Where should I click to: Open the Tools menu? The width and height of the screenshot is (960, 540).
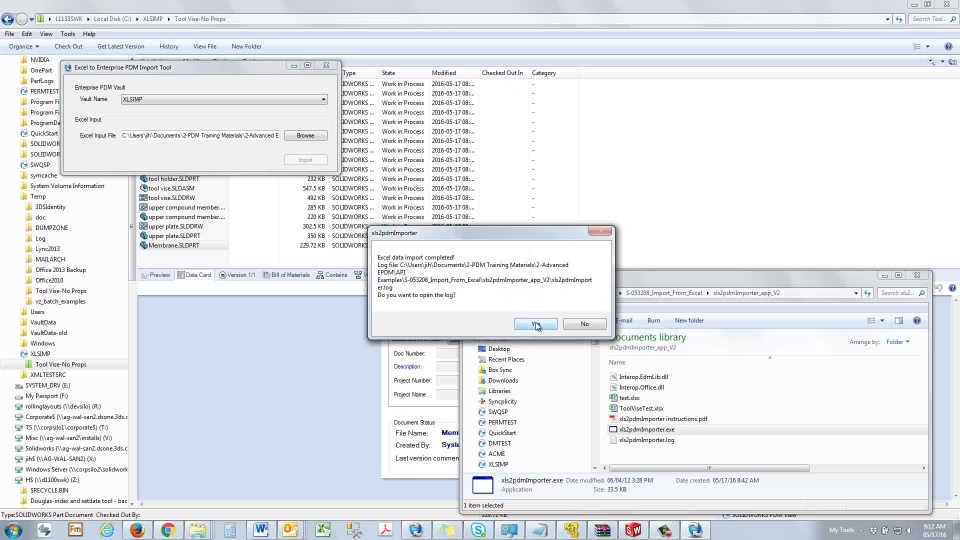(67, 34)
